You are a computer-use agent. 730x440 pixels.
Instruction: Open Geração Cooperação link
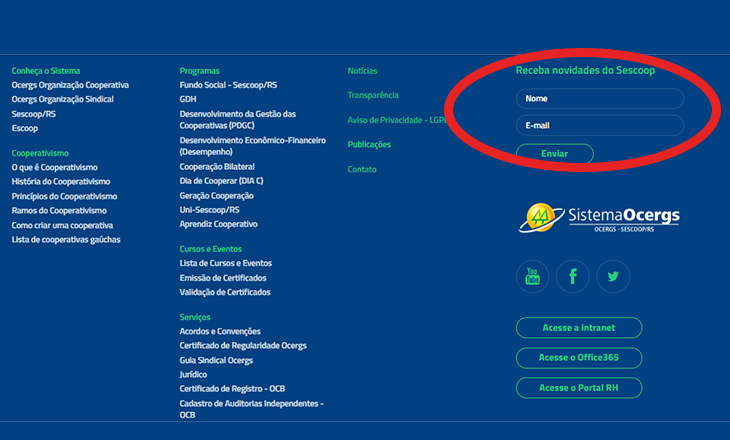coord(216,196)
